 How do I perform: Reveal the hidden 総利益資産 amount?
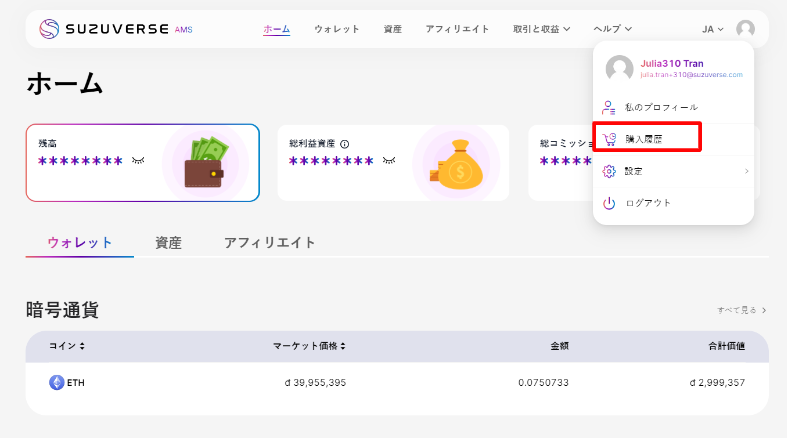pyautogui.click(x=389, y=160)
